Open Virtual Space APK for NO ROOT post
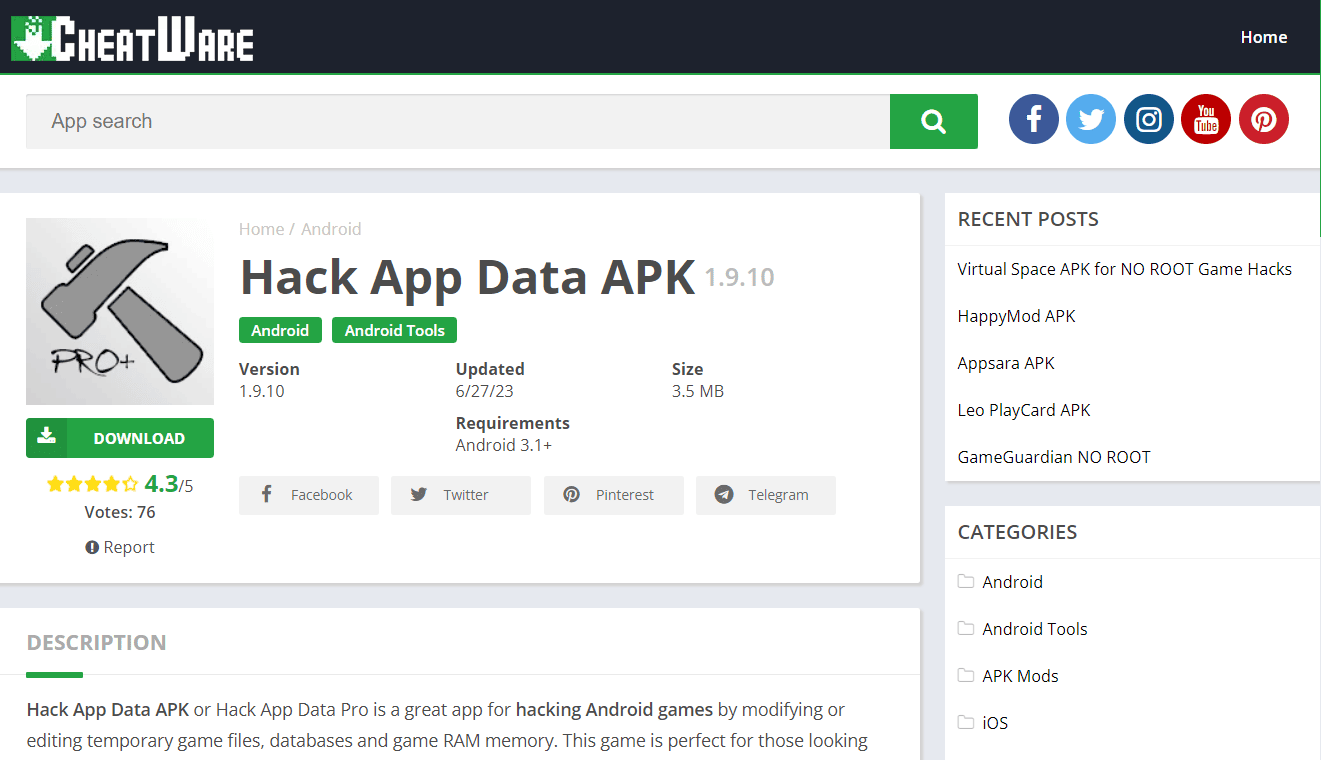This screenshot has height=760, width=1321. [1125, 269]
